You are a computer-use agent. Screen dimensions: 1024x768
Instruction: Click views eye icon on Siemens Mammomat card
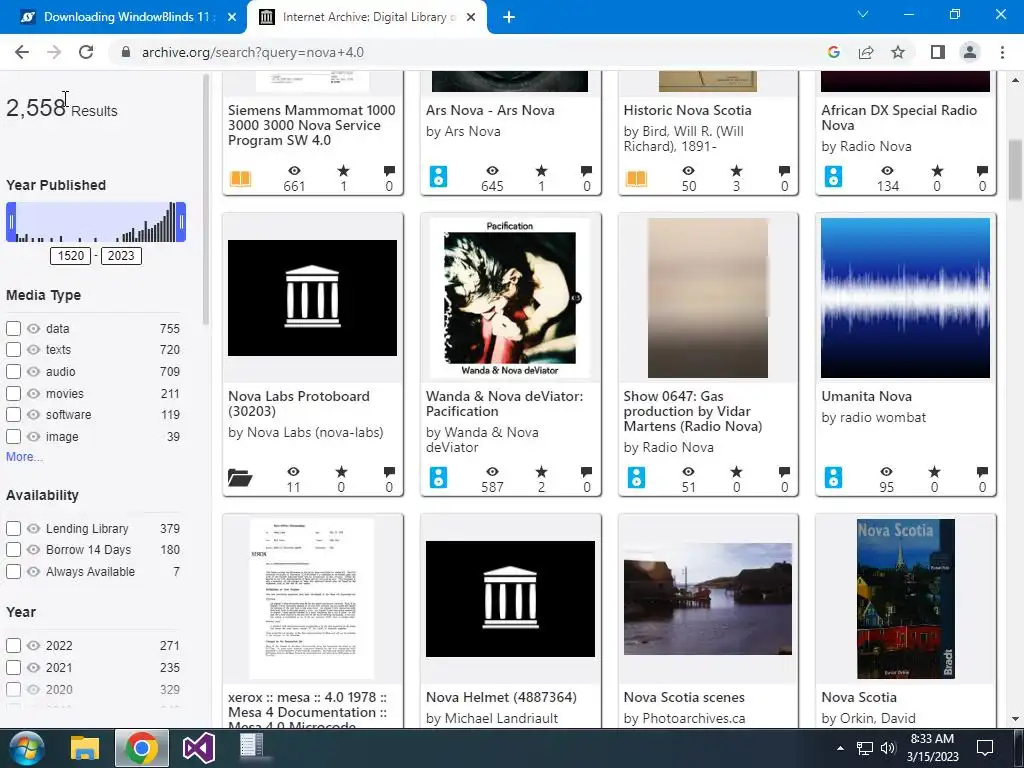[295, 170]
